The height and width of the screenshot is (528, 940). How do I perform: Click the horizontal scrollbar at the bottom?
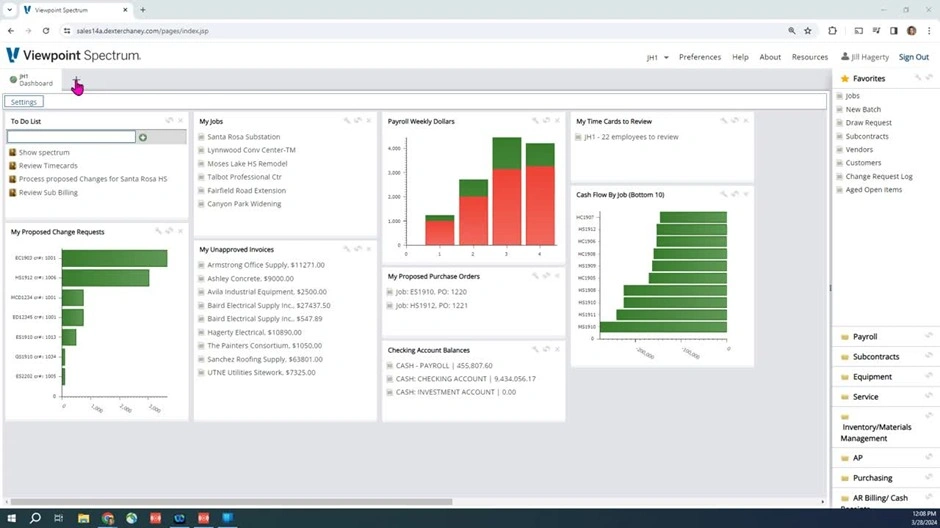(230, 502)
